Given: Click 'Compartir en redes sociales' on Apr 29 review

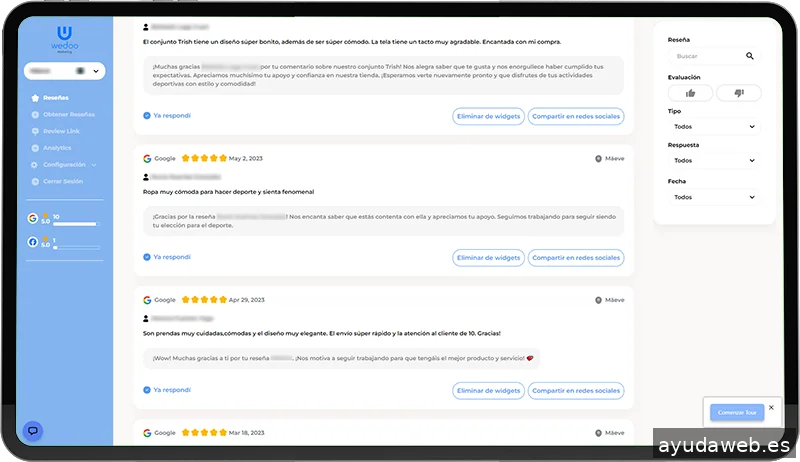Looking at the screenshot, I should [576, 391].
